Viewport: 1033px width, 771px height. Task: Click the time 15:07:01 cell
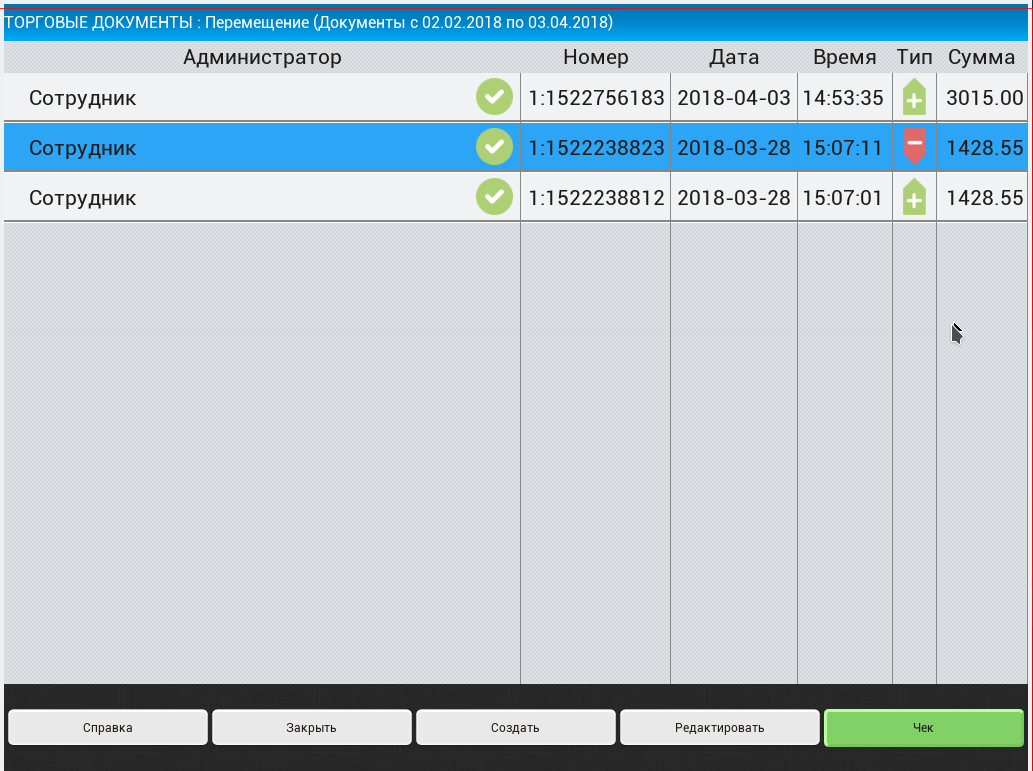pos(843,198)
